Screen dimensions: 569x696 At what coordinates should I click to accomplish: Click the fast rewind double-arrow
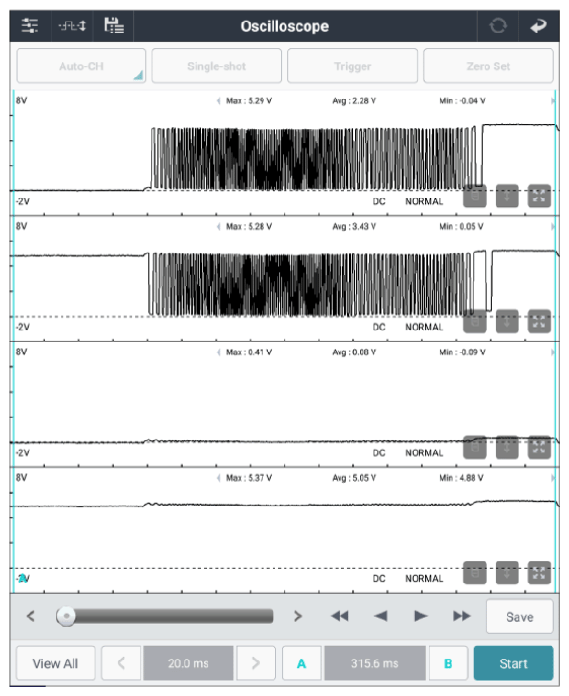tap(340, 616)
